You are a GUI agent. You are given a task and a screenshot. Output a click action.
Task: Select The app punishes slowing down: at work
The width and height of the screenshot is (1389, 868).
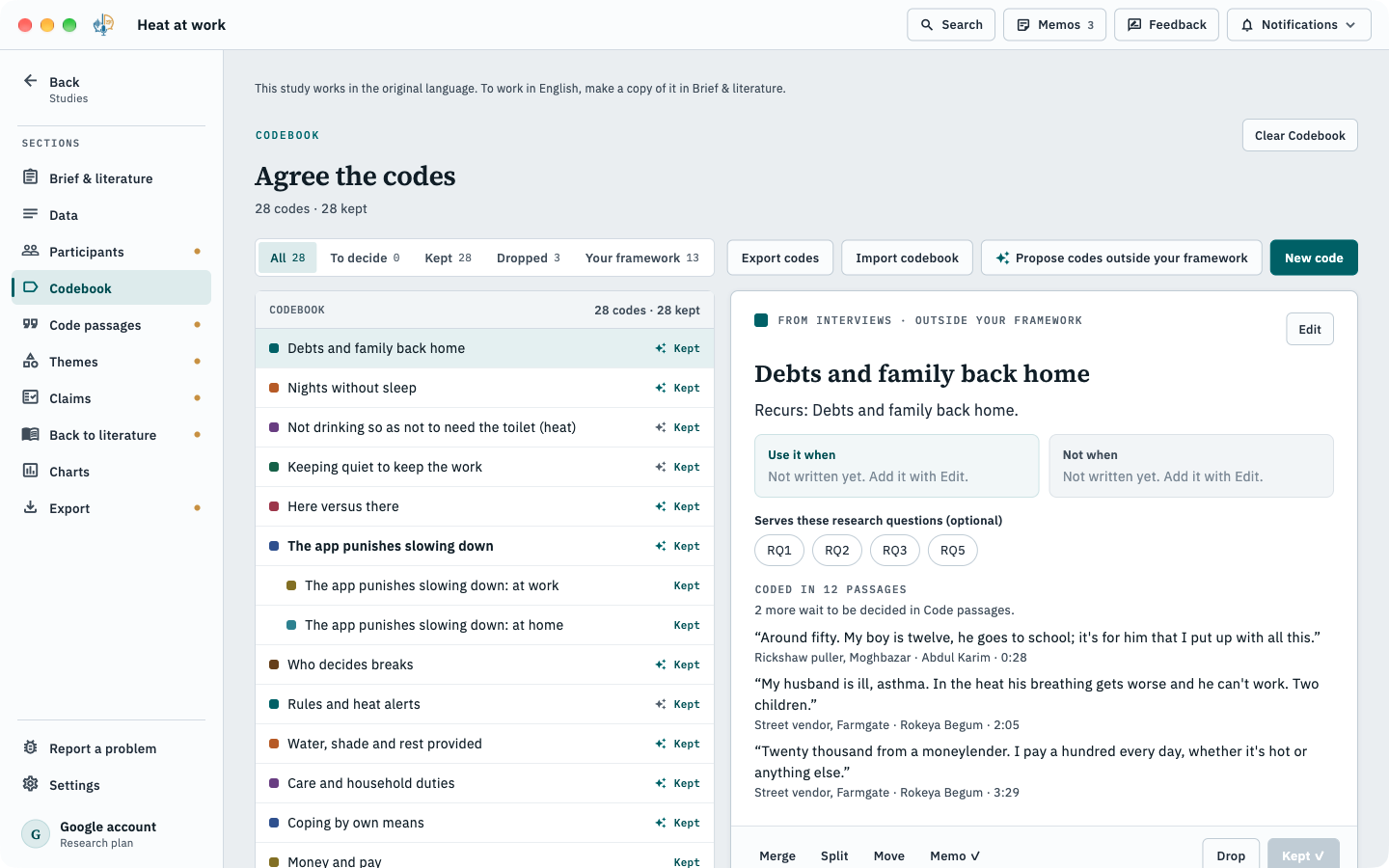(x=484, y=585)
